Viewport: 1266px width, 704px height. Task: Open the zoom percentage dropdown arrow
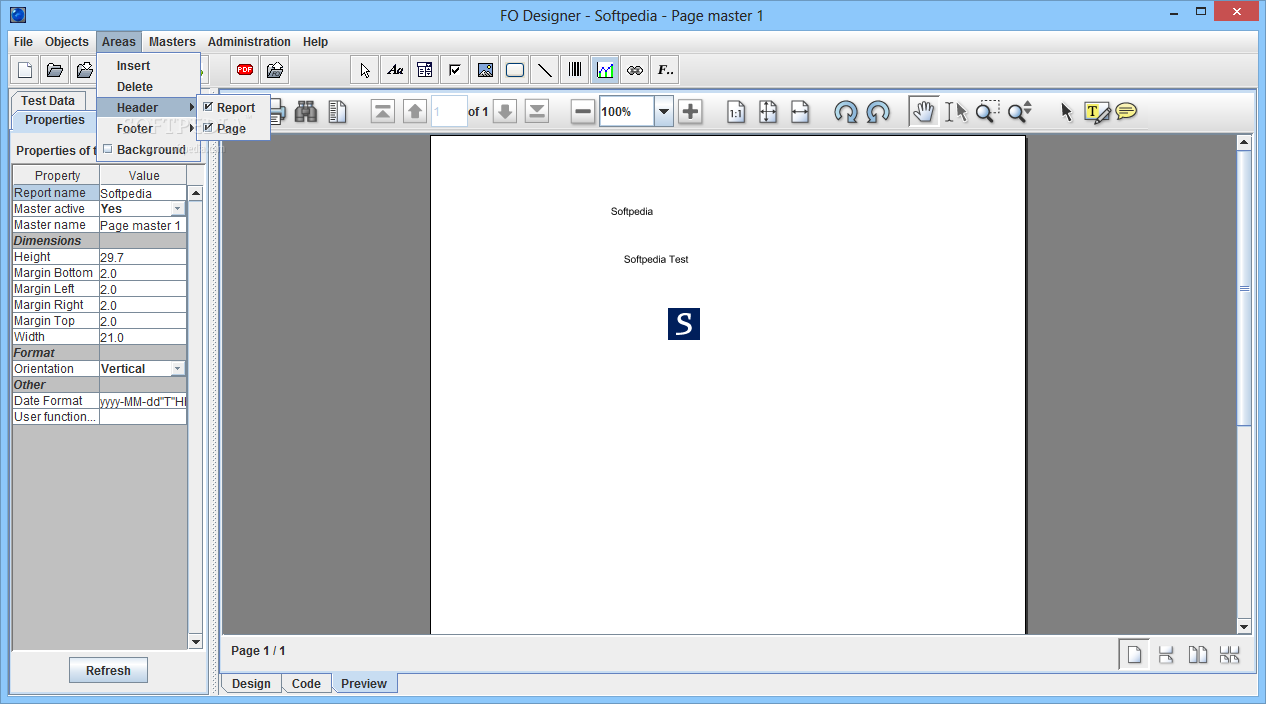coord(664,112)
